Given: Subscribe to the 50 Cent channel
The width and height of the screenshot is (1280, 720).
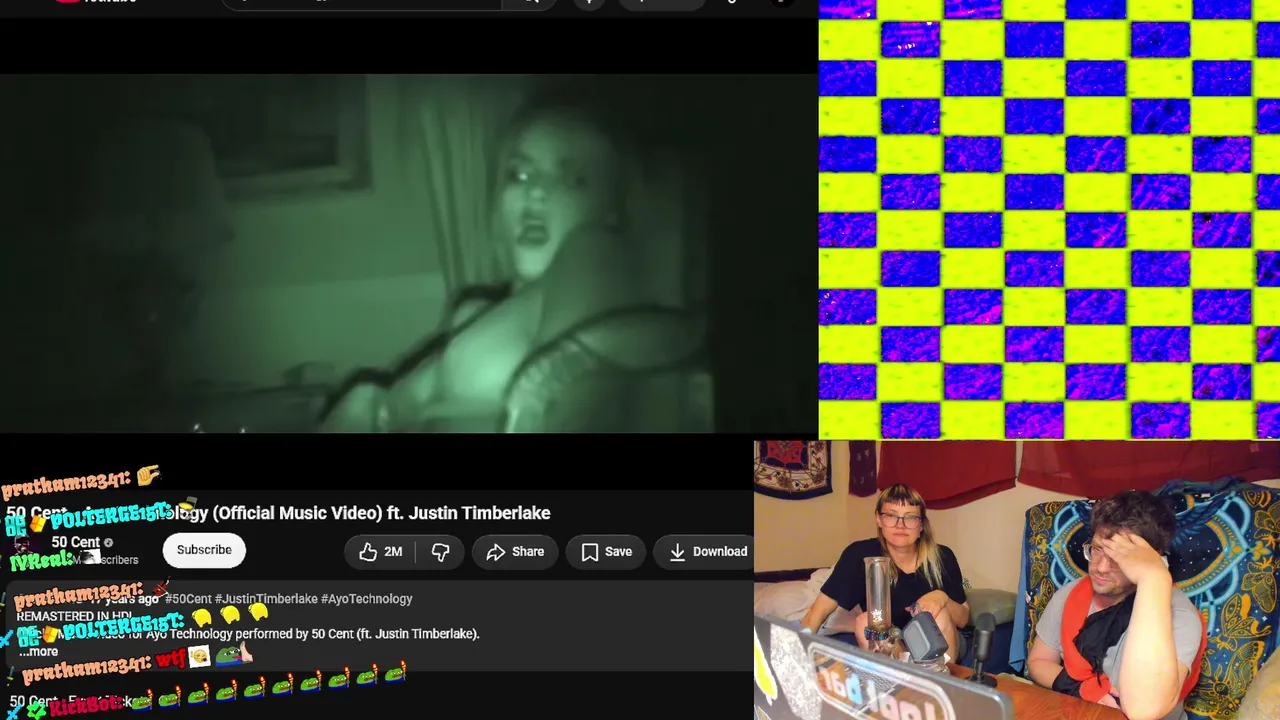Looking at the screenshot, I should click(x=204, y=550).
